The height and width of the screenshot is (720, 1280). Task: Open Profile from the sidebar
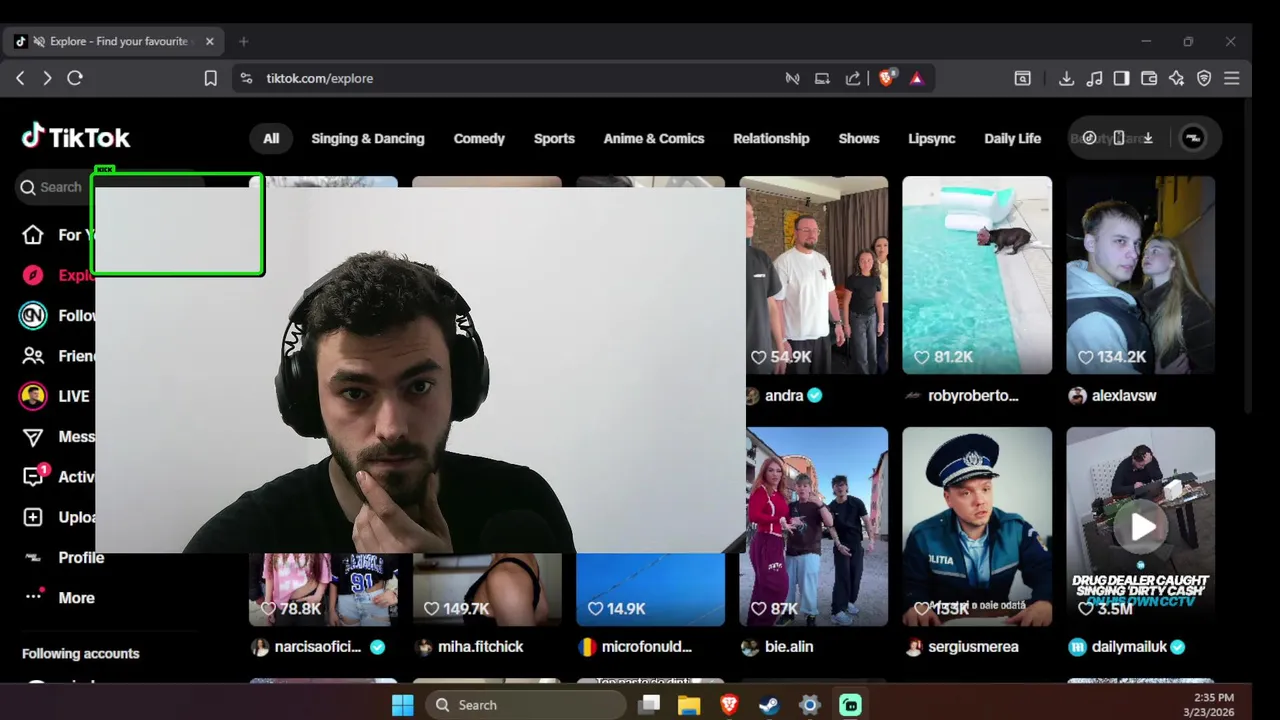pyautogui.click(x=62, y=557)
